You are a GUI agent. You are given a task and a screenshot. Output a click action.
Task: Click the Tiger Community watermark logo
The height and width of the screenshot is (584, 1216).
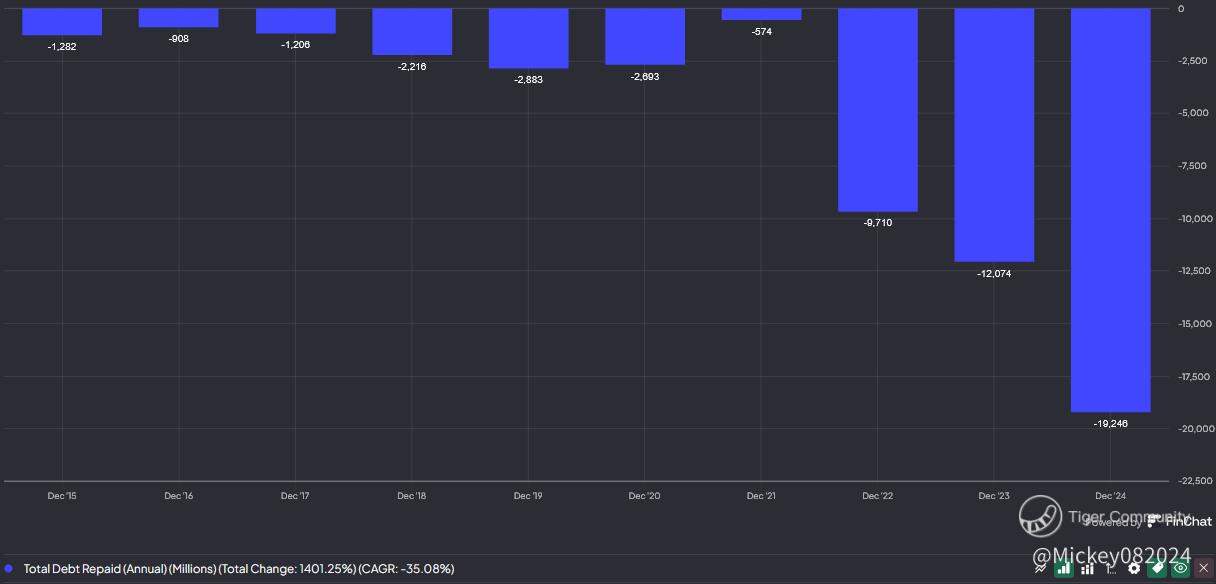(x=1040, y=516)
